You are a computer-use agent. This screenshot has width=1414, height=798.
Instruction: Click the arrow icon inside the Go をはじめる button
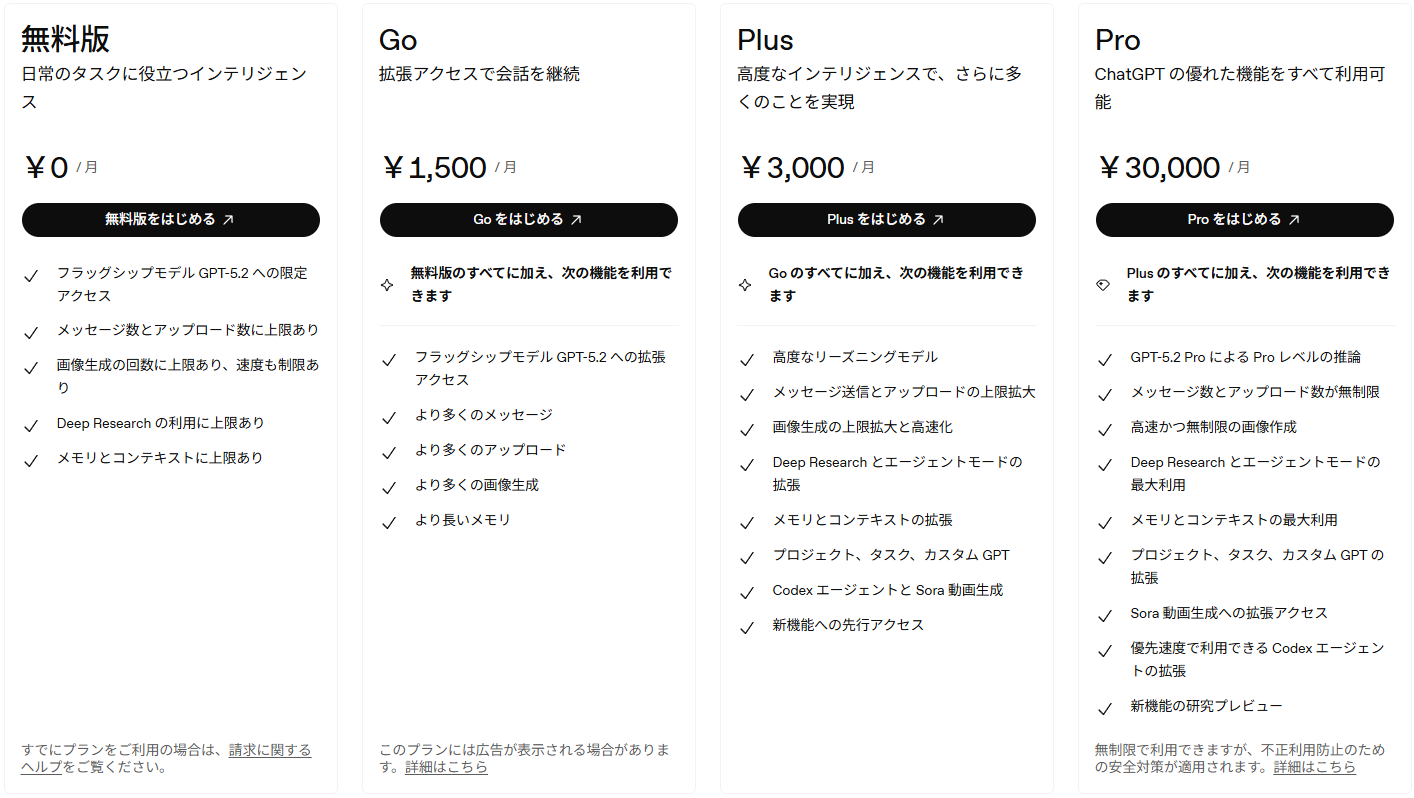point(577,220)
